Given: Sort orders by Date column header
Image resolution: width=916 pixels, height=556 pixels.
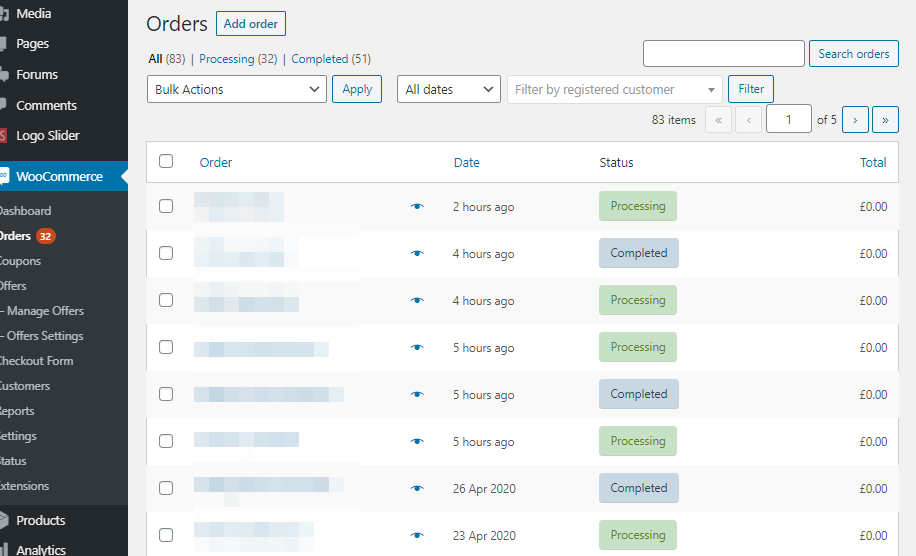Looking at the screenshot, I should pos(466,162).
